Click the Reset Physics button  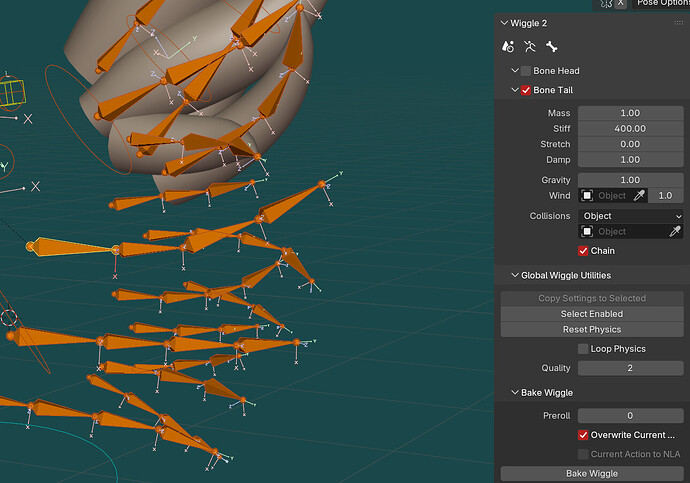(x=592, y=329)
